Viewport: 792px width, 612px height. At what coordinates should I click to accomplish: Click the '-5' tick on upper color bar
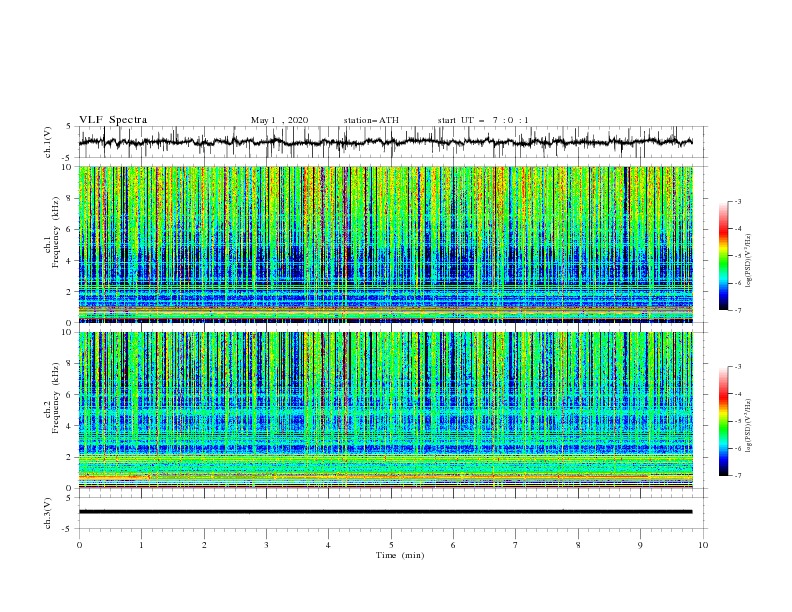[737, 256]
